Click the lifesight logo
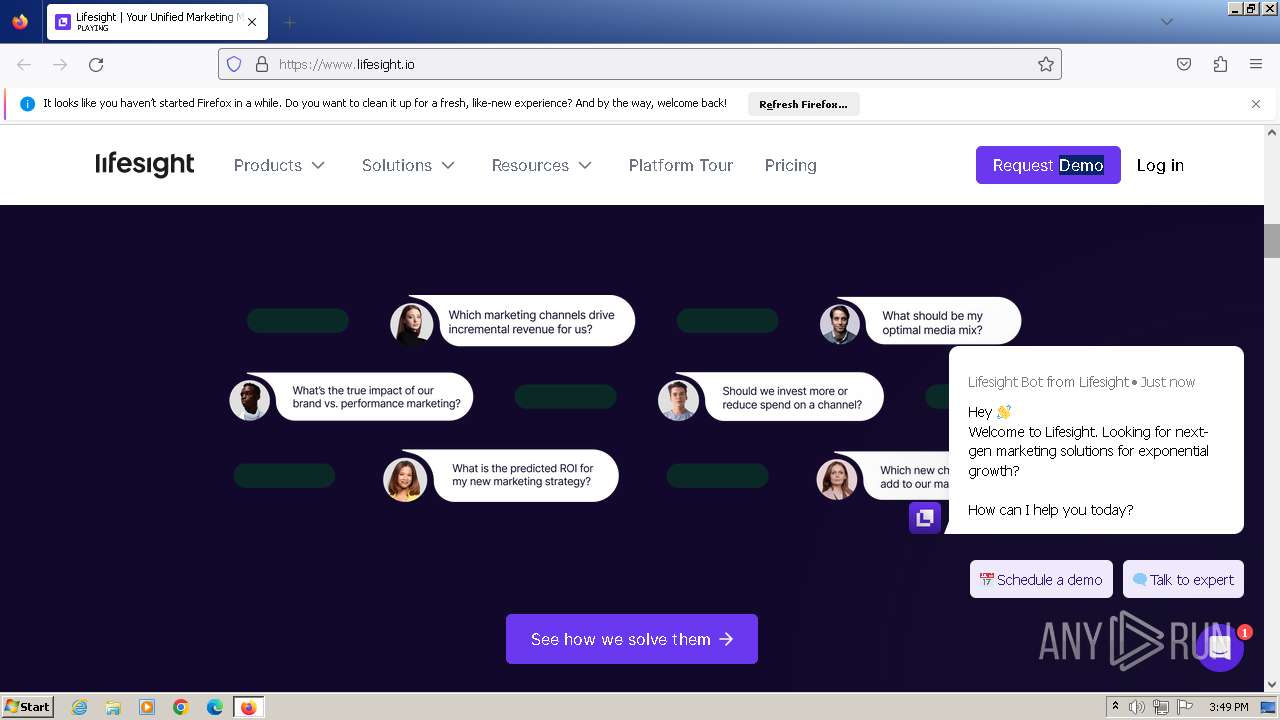Image resolution: width=1280 pixels, height=720 pixels. [145, 165]
